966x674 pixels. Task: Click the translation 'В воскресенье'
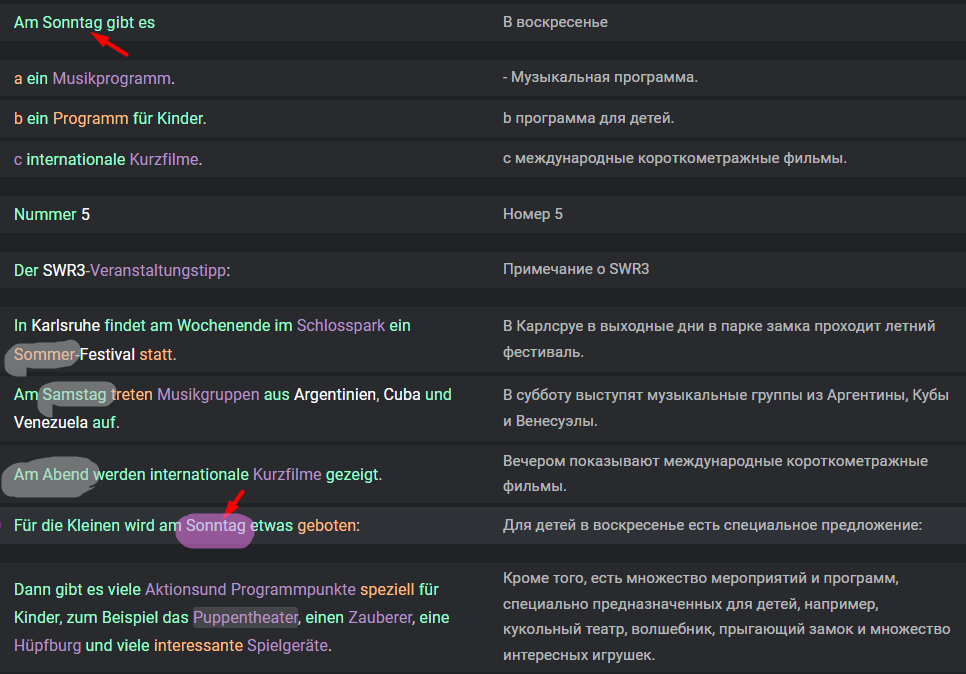555,22
